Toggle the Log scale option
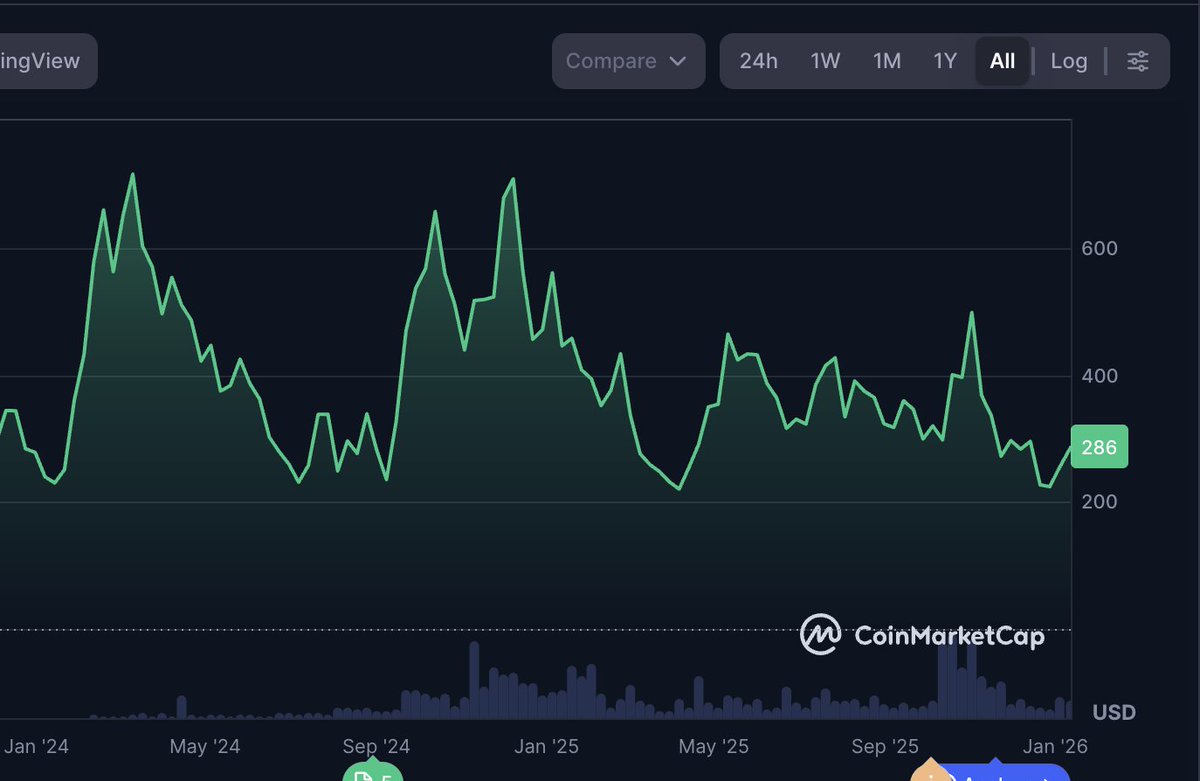The height and width of the screenshot is (781, 1200). click(x=1069, y=61)
